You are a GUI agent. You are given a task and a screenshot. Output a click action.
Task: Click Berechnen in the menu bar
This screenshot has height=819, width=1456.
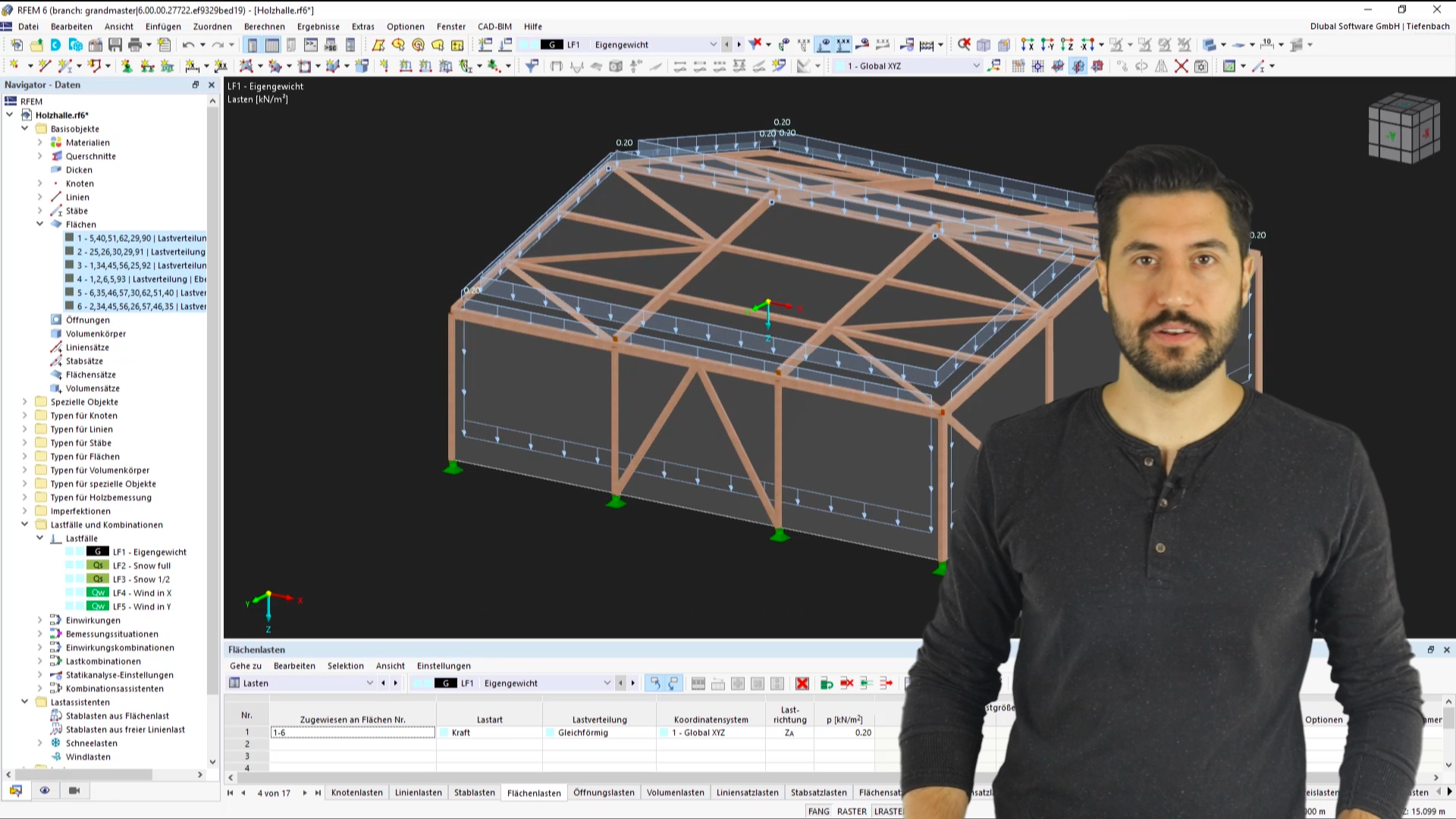pos(264,26)
